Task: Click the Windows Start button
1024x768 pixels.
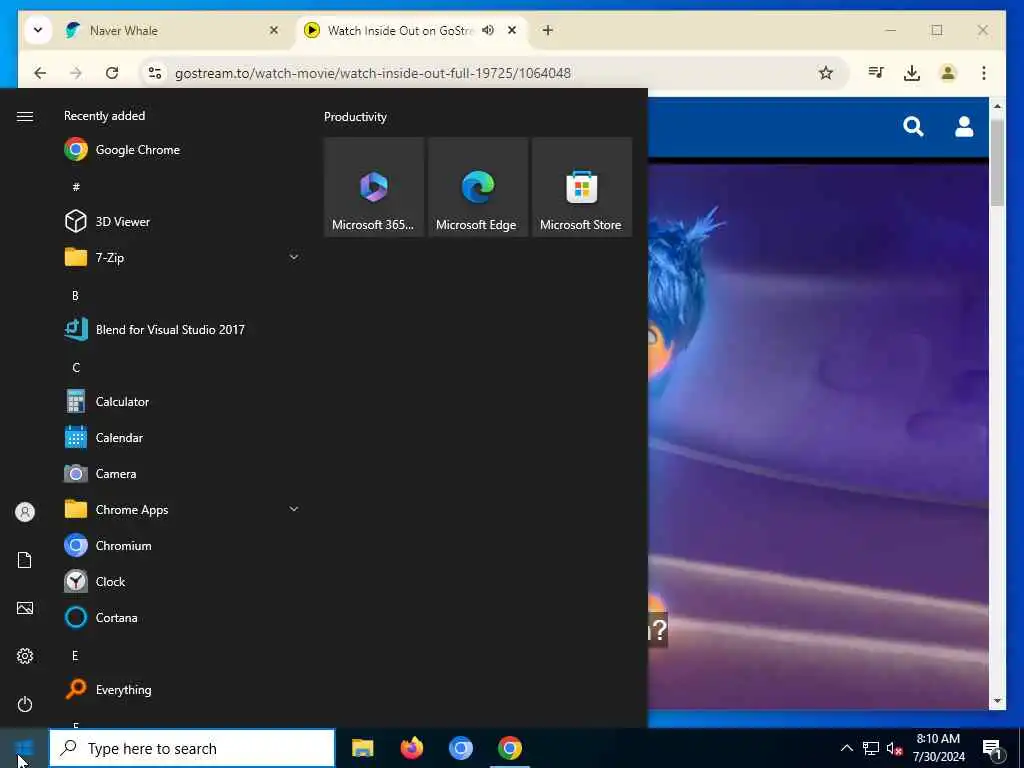Action: click(x=24, y=748)
